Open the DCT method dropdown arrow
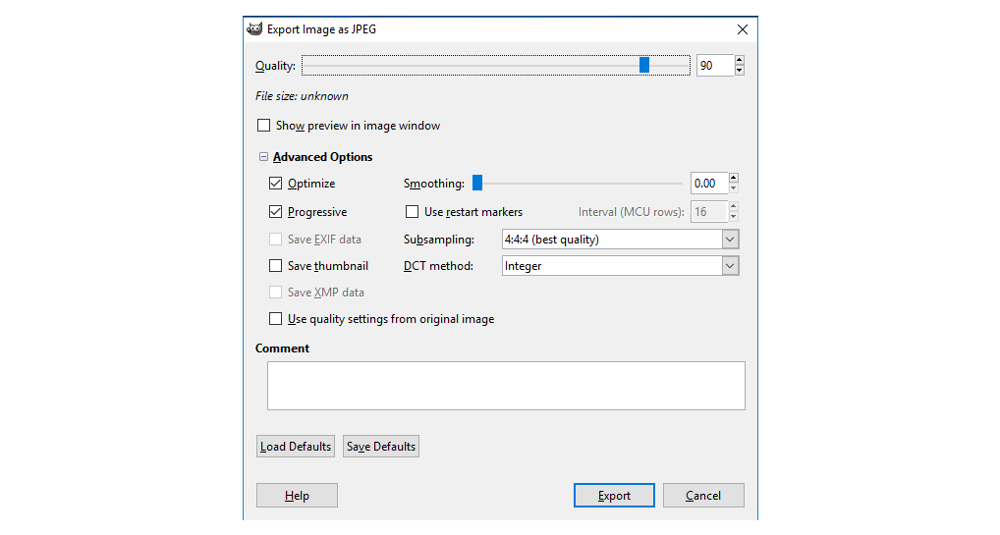The height and width of the screenshot is (535, 1000). (730, 266)
